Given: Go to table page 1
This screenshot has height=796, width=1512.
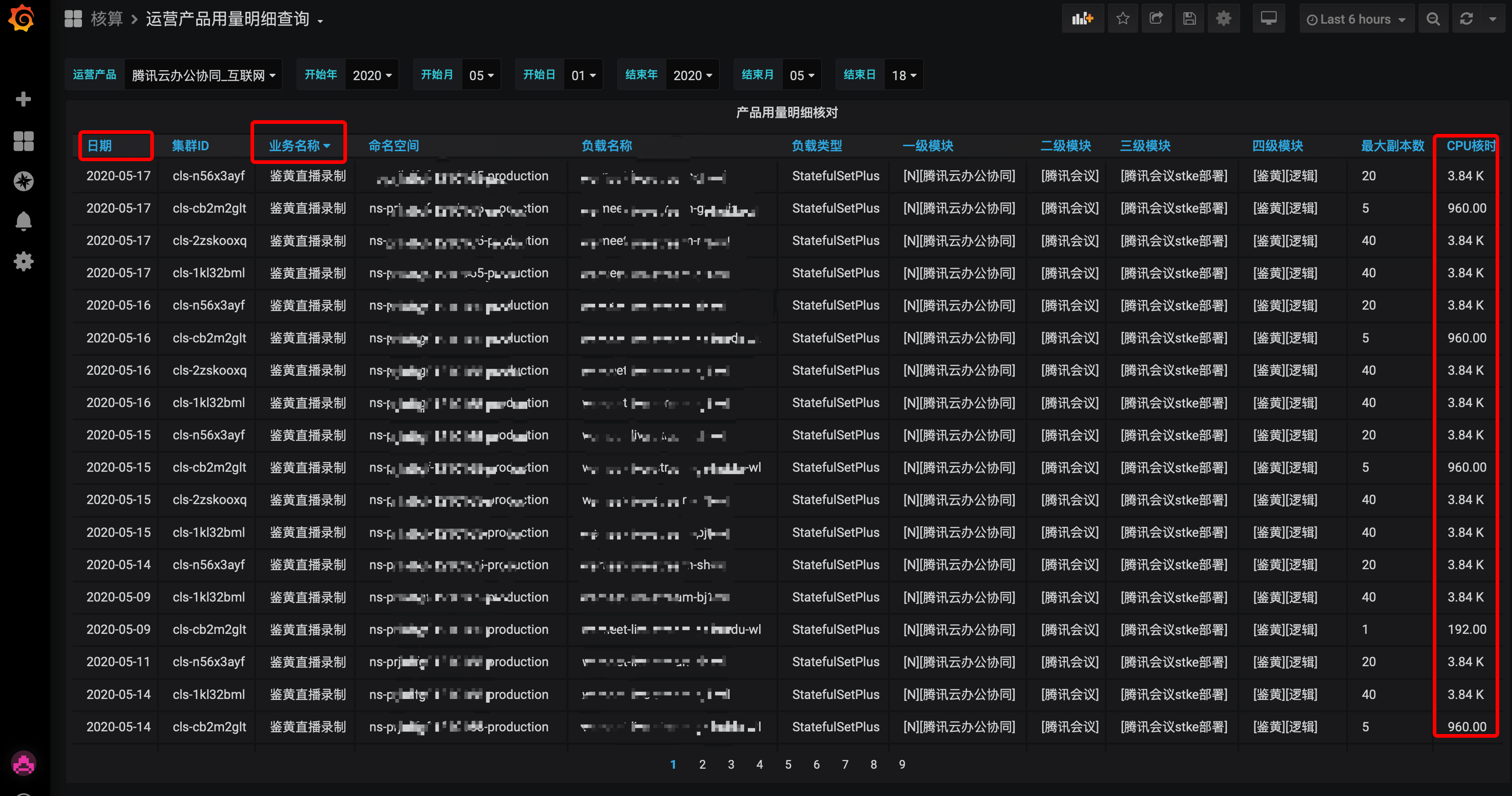Looking at the screenshot, I should 673,764.
